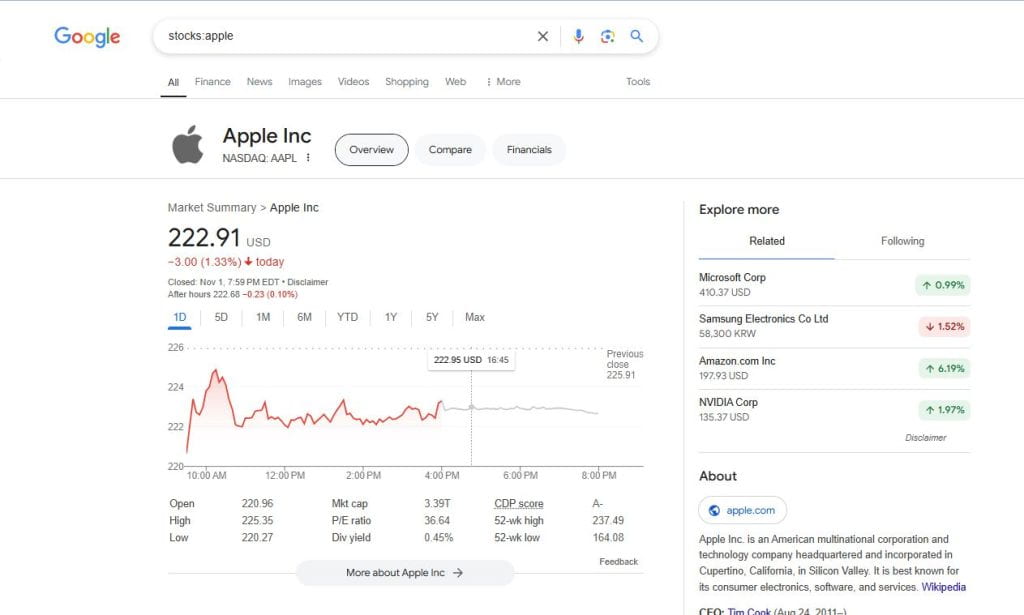
Task: Open the News results tab
Action: [259, 82]
